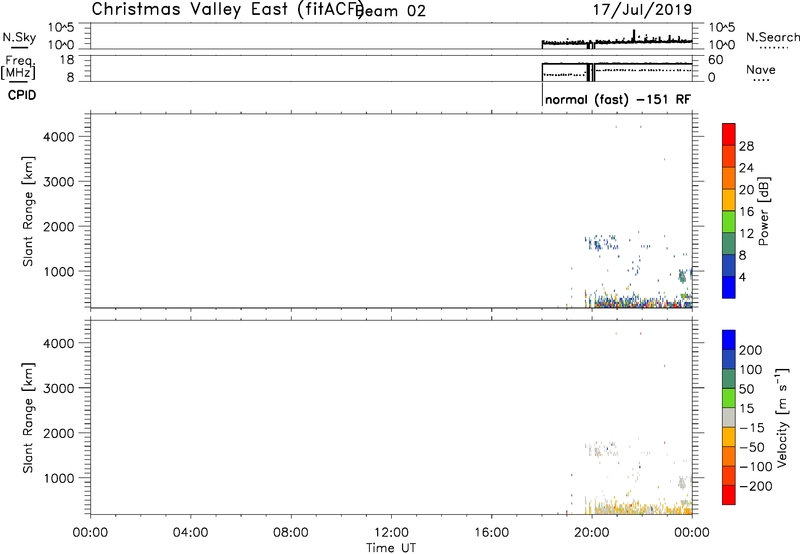Pick the bright green 15-50 velocity colorbar segment
Viewport: 800px width, 554px height.
(729, 398)
